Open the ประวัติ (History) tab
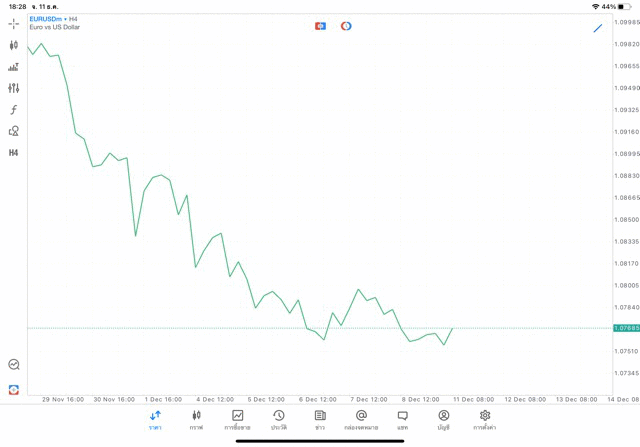The width and height of the screenshot is (640, 447). (x=278, y=420)
